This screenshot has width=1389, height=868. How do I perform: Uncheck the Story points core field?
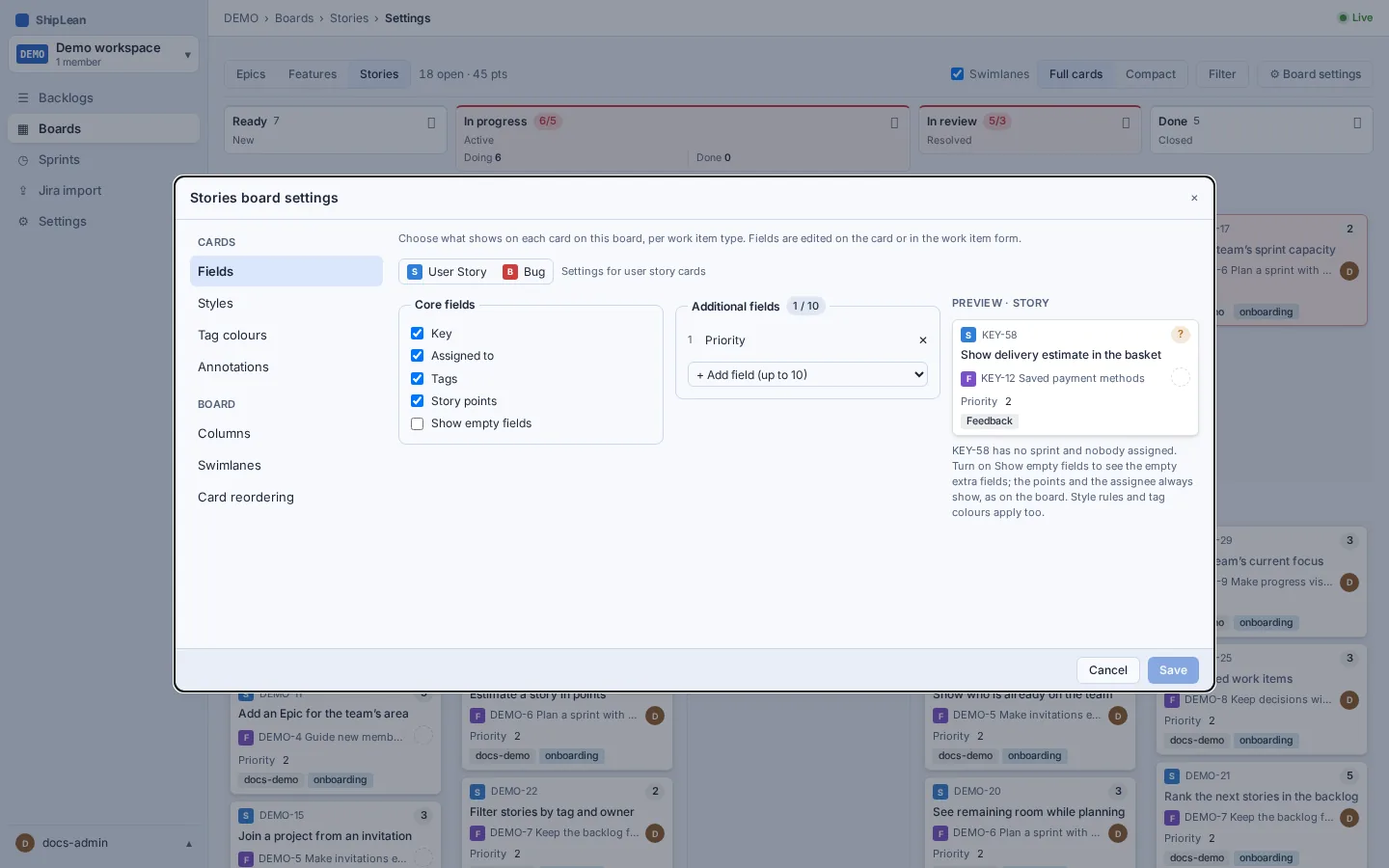pos(418,401)
